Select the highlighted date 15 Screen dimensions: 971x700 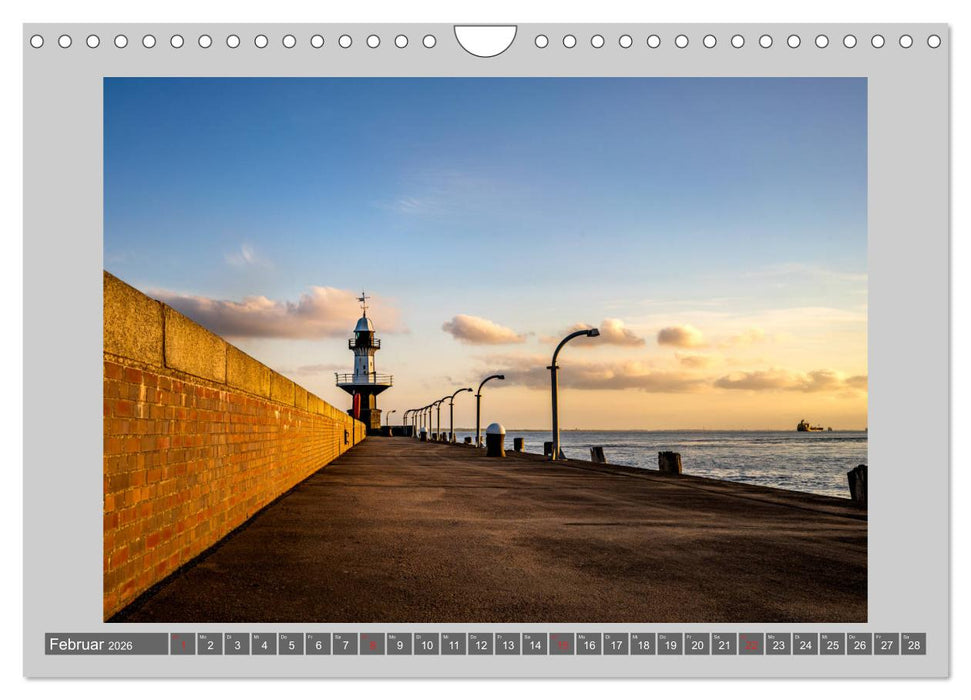pos(561,645)
